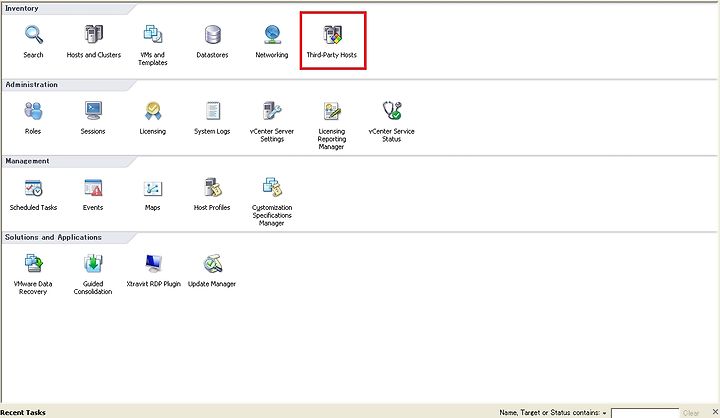Open vCenter Server Settings
This screenshot has height=418, width=720.
(272, 111)
